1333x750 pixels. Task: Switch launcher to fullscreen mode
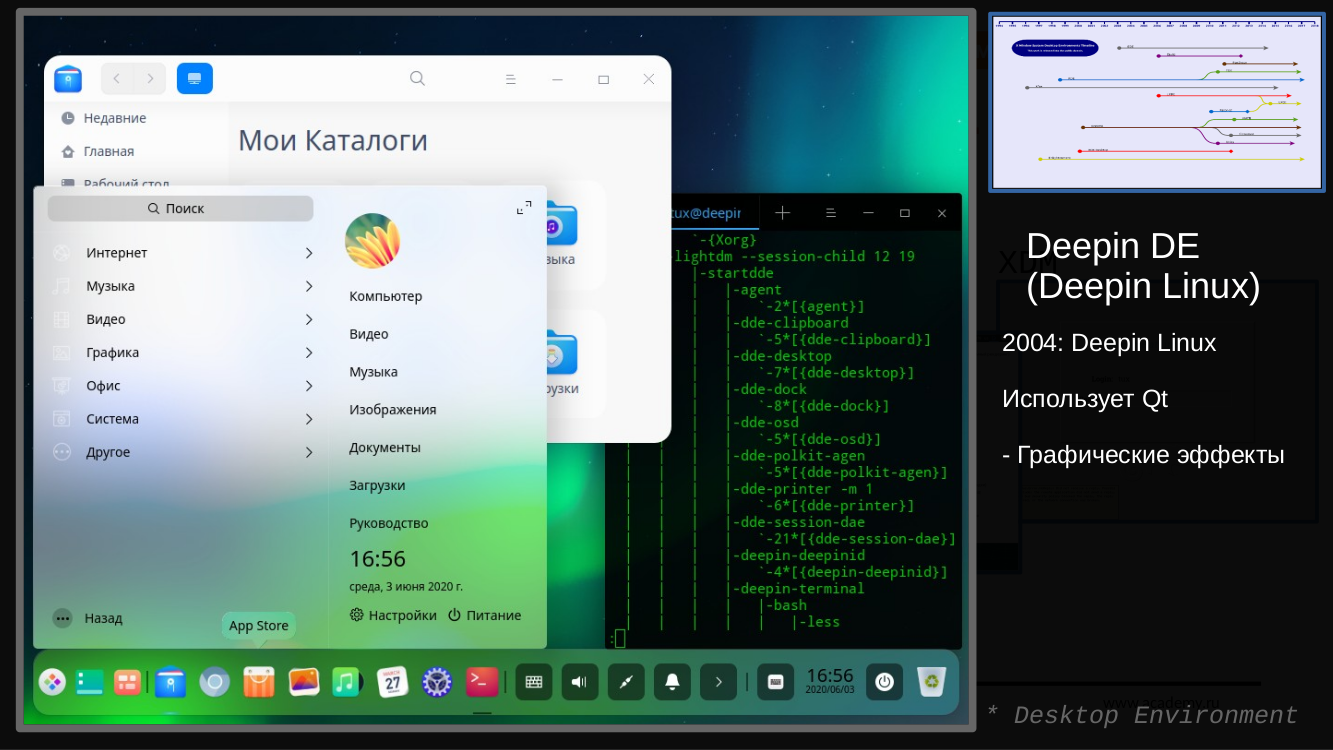524,208
